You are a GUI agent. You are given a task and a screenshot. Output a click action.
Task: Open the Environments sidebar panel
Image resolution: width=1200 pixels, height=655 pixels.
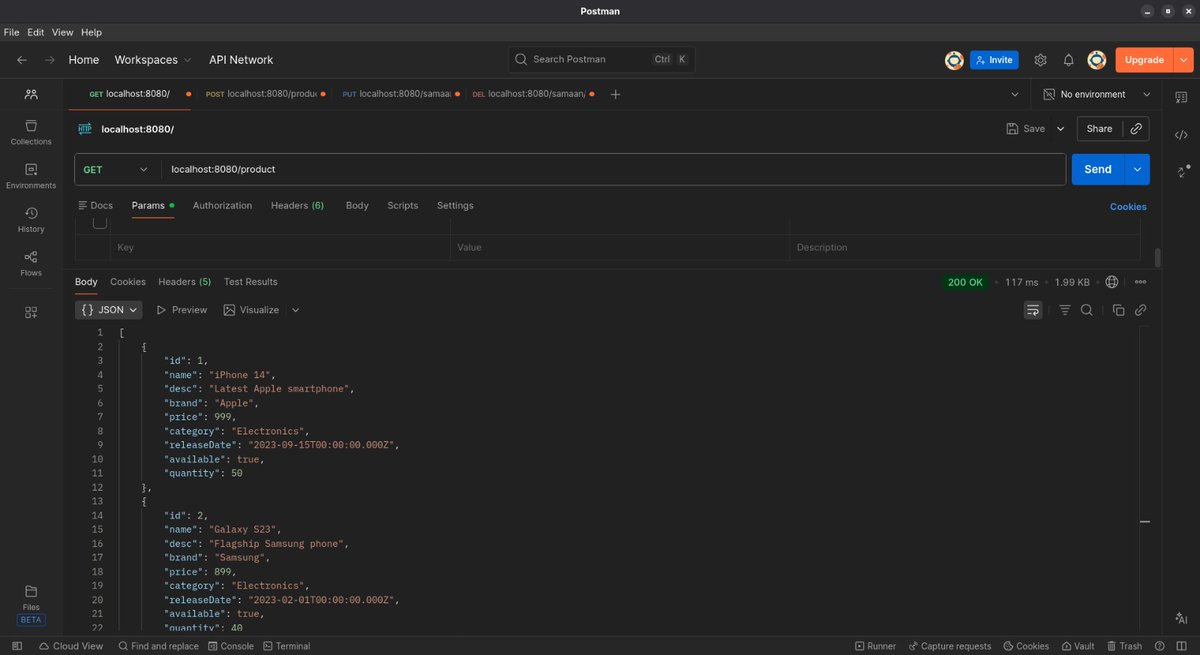31,176
